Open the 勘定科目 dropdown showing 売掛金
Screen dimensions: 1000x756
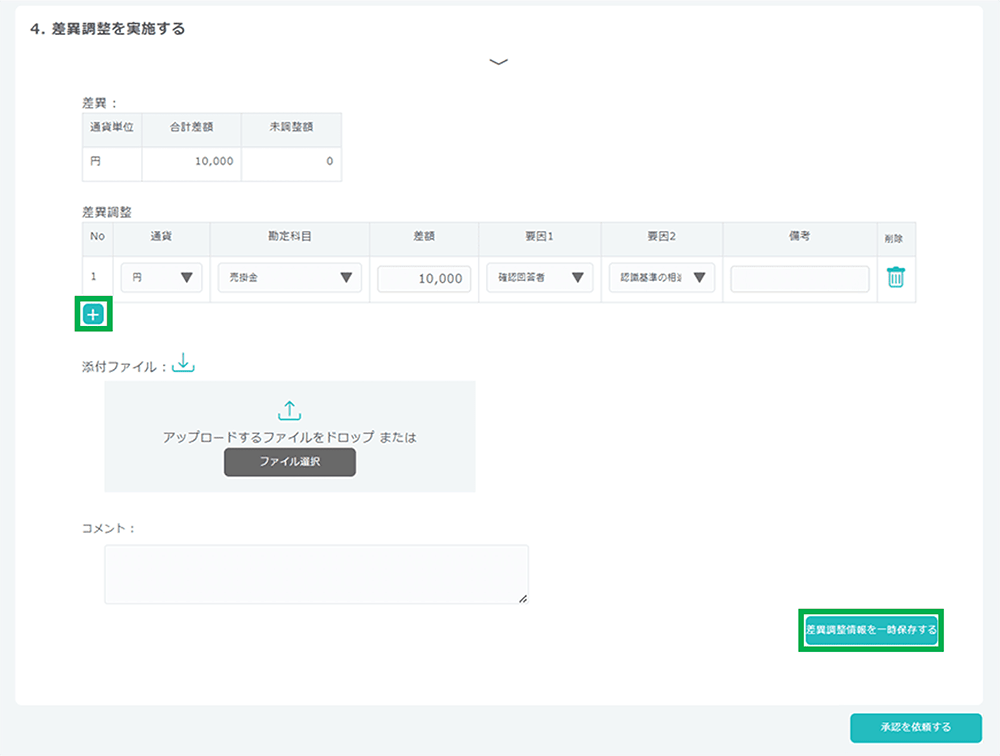coord(290,278)
